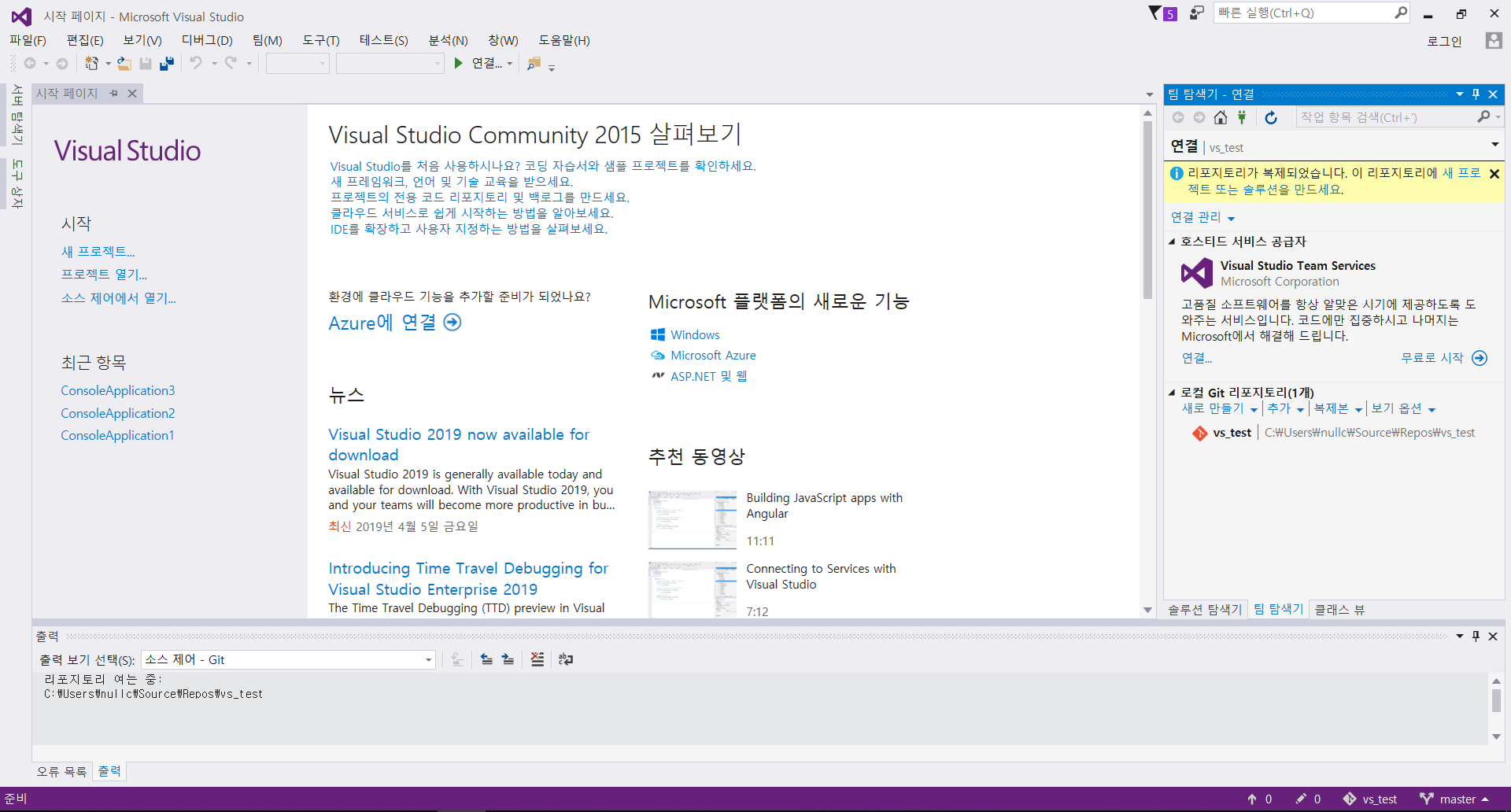Go to Team Explorer Home icon
Screen dimensions: 1511x812
pos(1221,117)
